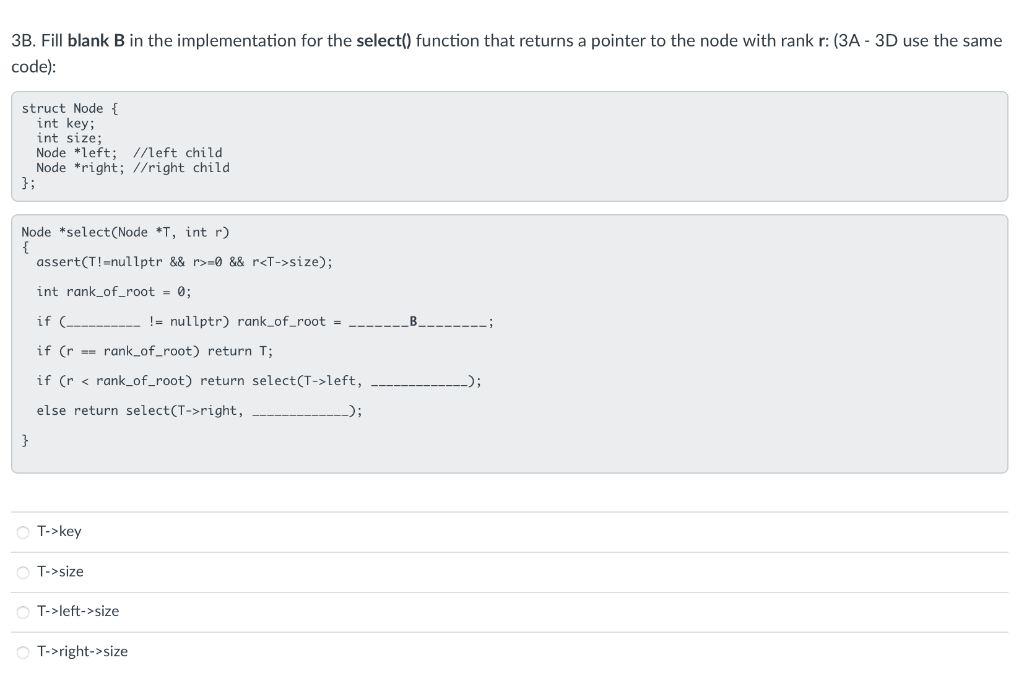Click the T->left->size answer label
This screenshot has width=1024, height=686.
(77, 610)
